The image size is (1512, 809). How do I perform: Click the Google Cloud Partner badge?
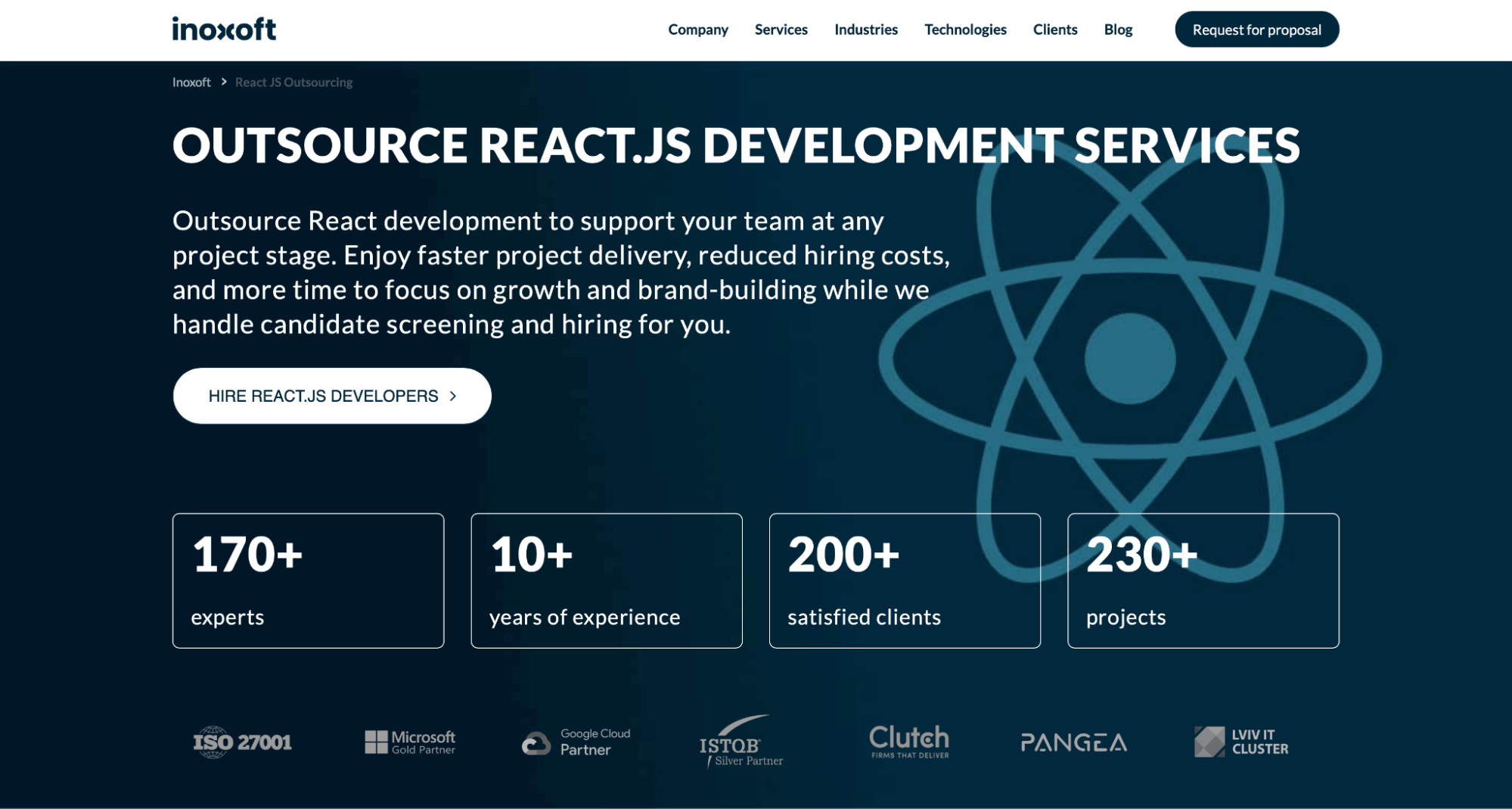(576, 742)
